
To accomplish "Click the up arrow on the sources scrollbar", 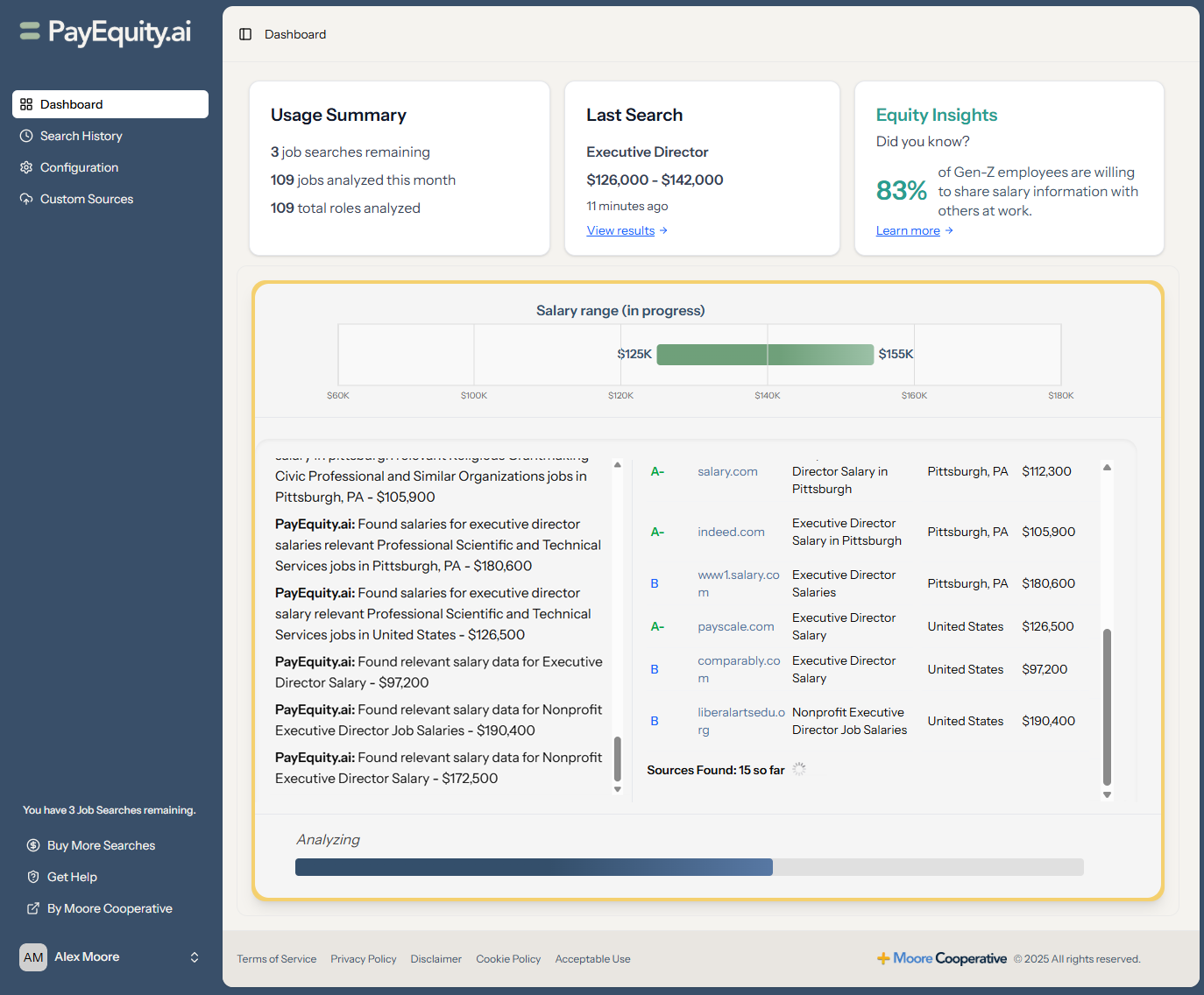I will click(x=1107, y=468).
